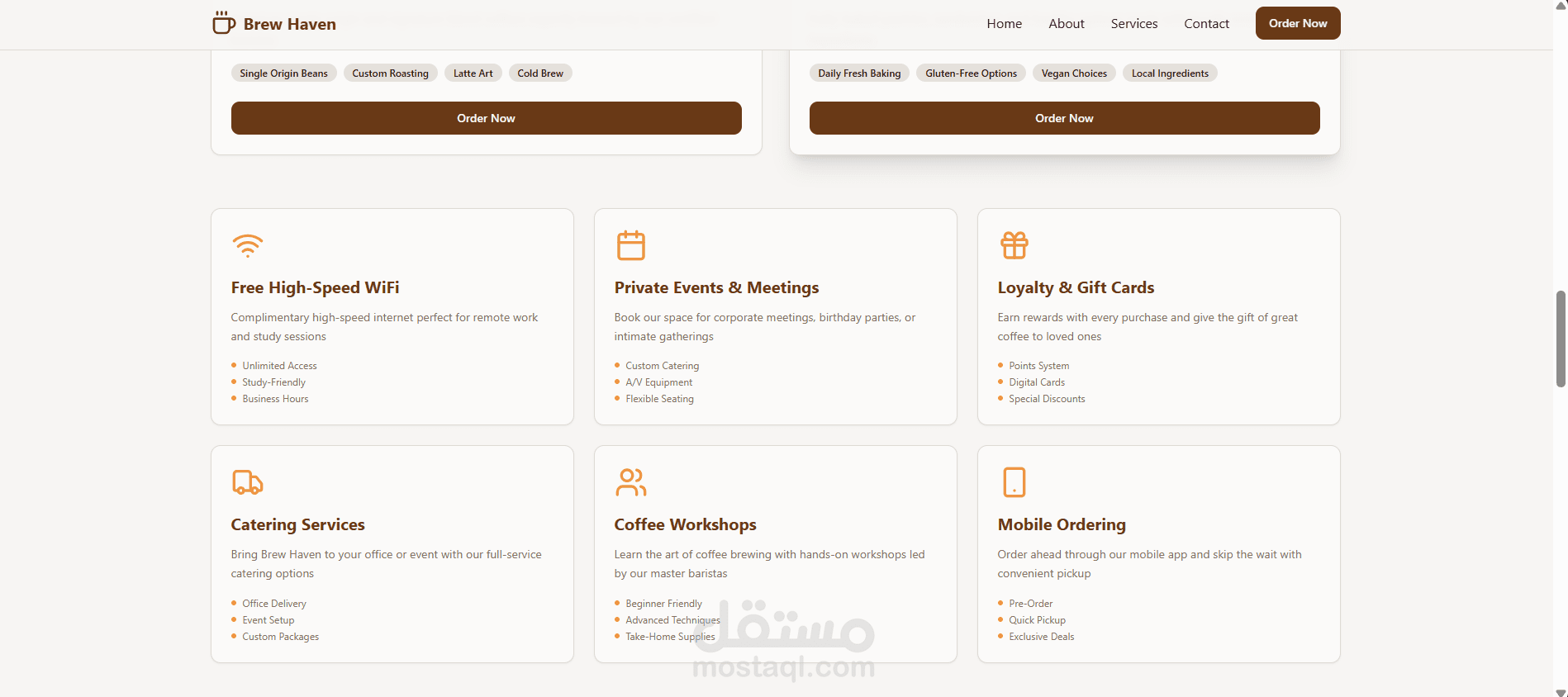1568x697 pixels.
Task: Click the scrollbar down arrow
Action: coord(1561,691)
